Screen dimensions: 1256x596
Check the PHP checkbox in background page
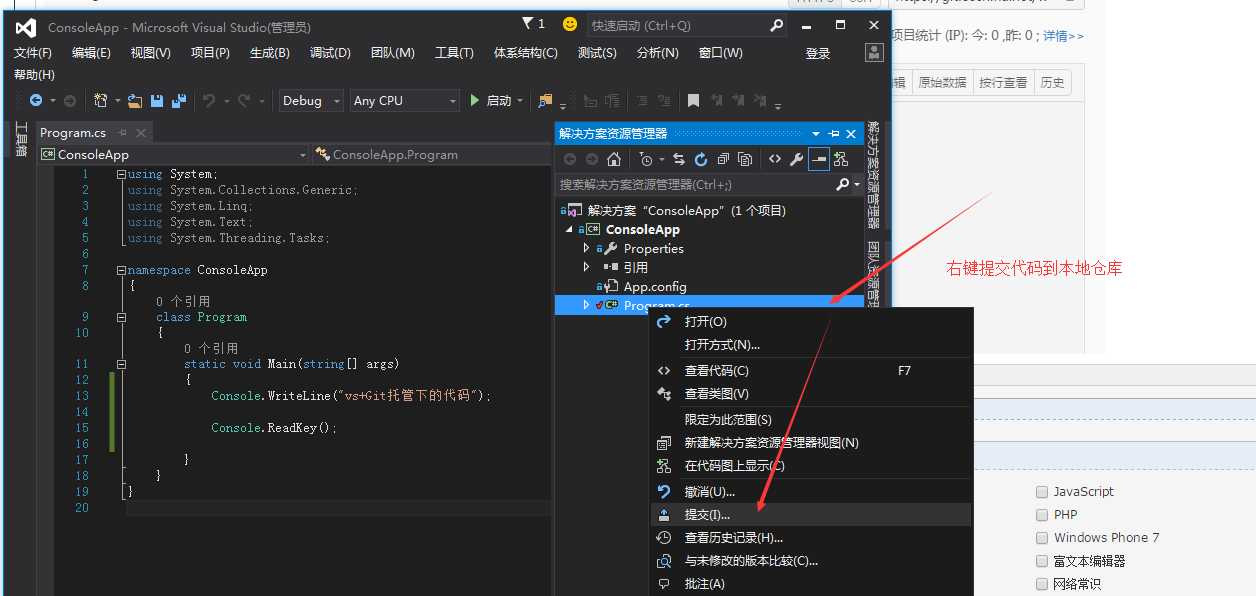click(1042, 514)
